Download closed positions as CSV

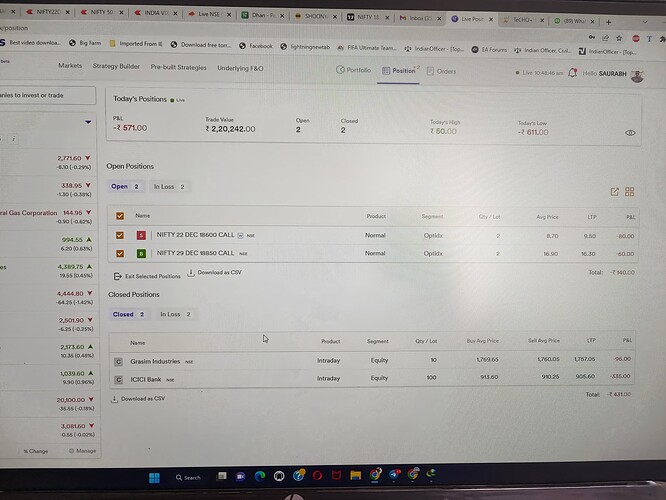138,398
